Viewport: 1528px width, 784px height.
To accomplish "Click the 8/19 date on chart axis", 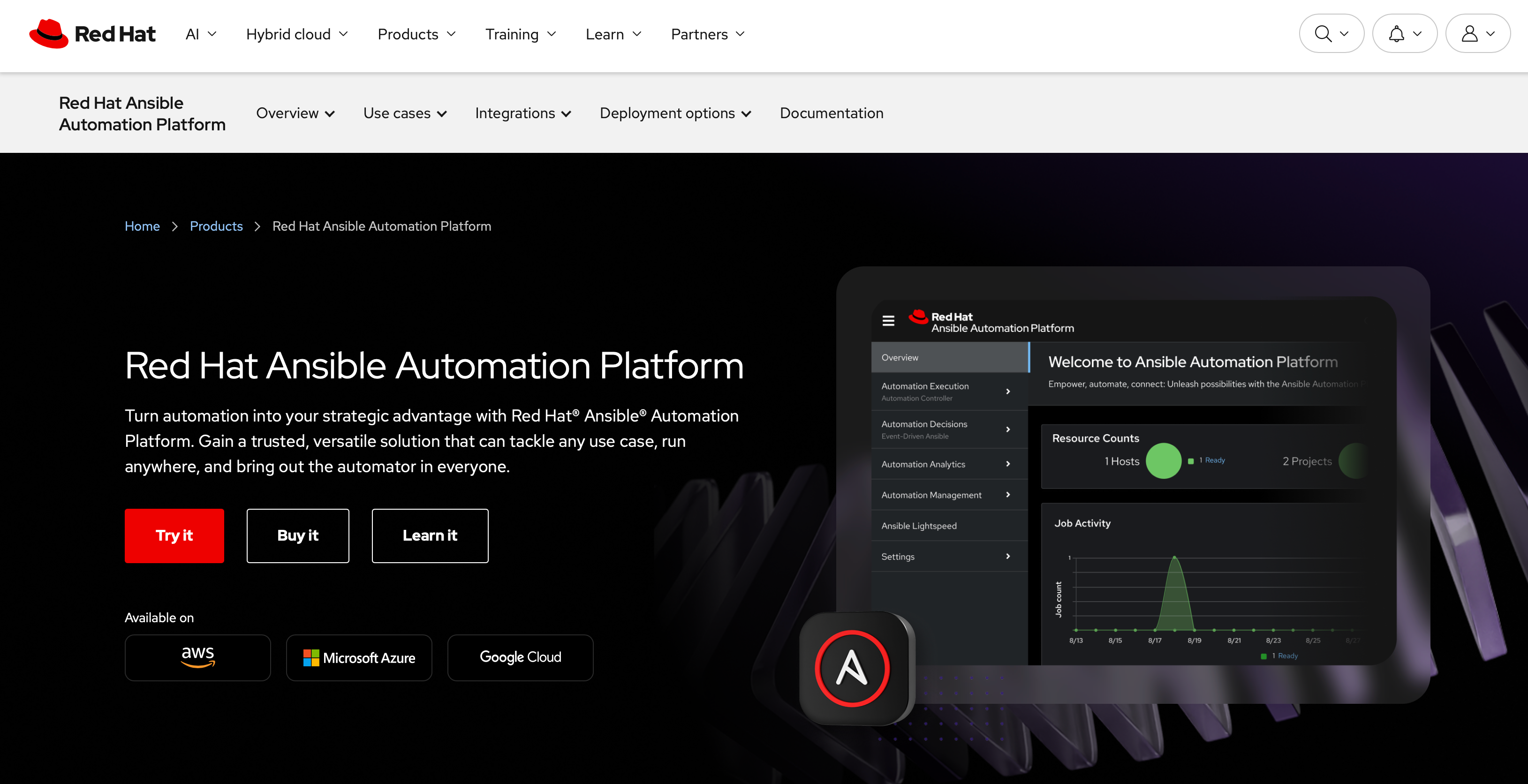I will coord(1194,641).
